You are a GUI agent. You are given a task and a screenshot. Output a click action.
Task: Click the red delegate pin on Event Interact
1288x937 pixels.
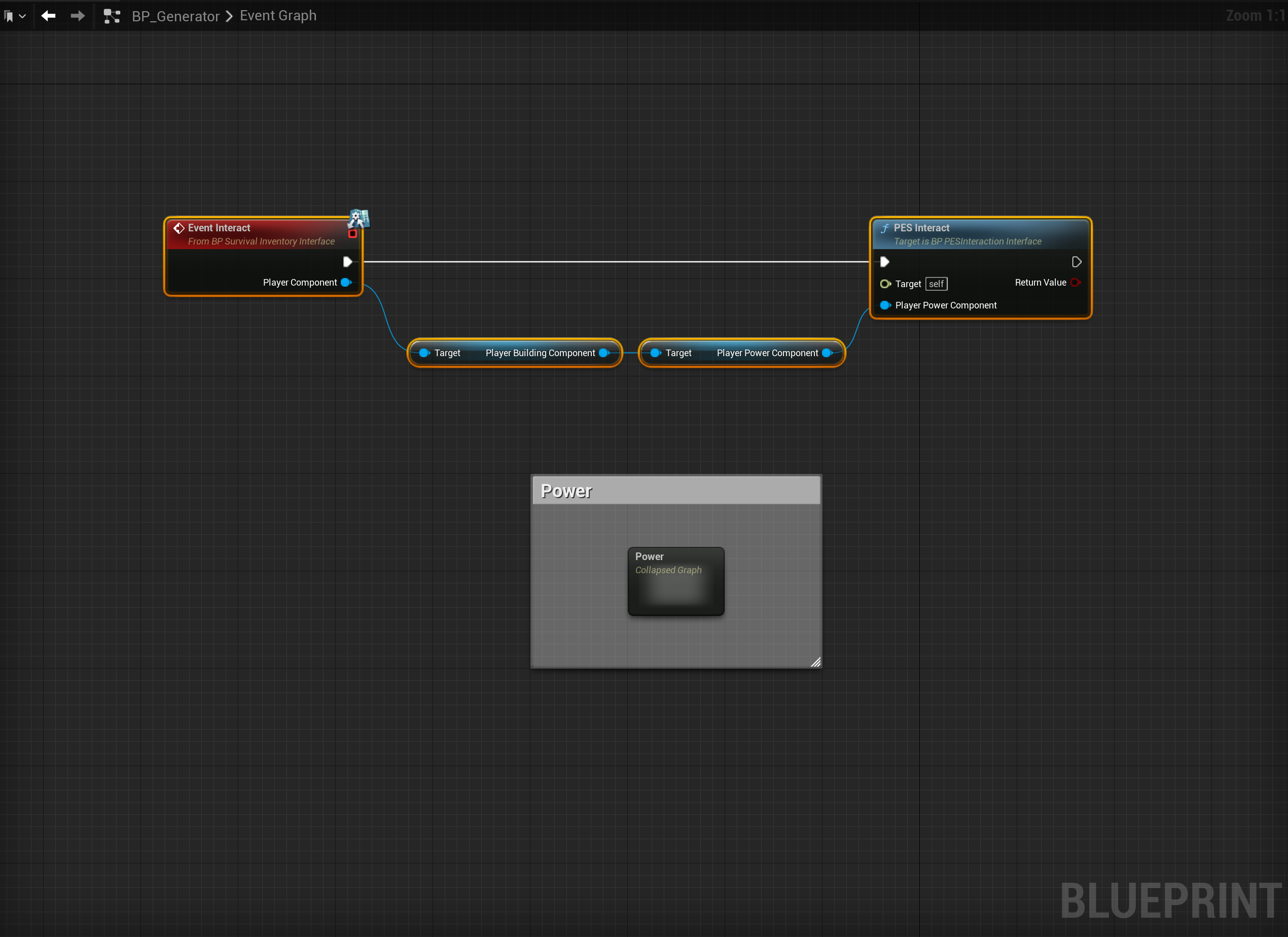pos(352,233)
